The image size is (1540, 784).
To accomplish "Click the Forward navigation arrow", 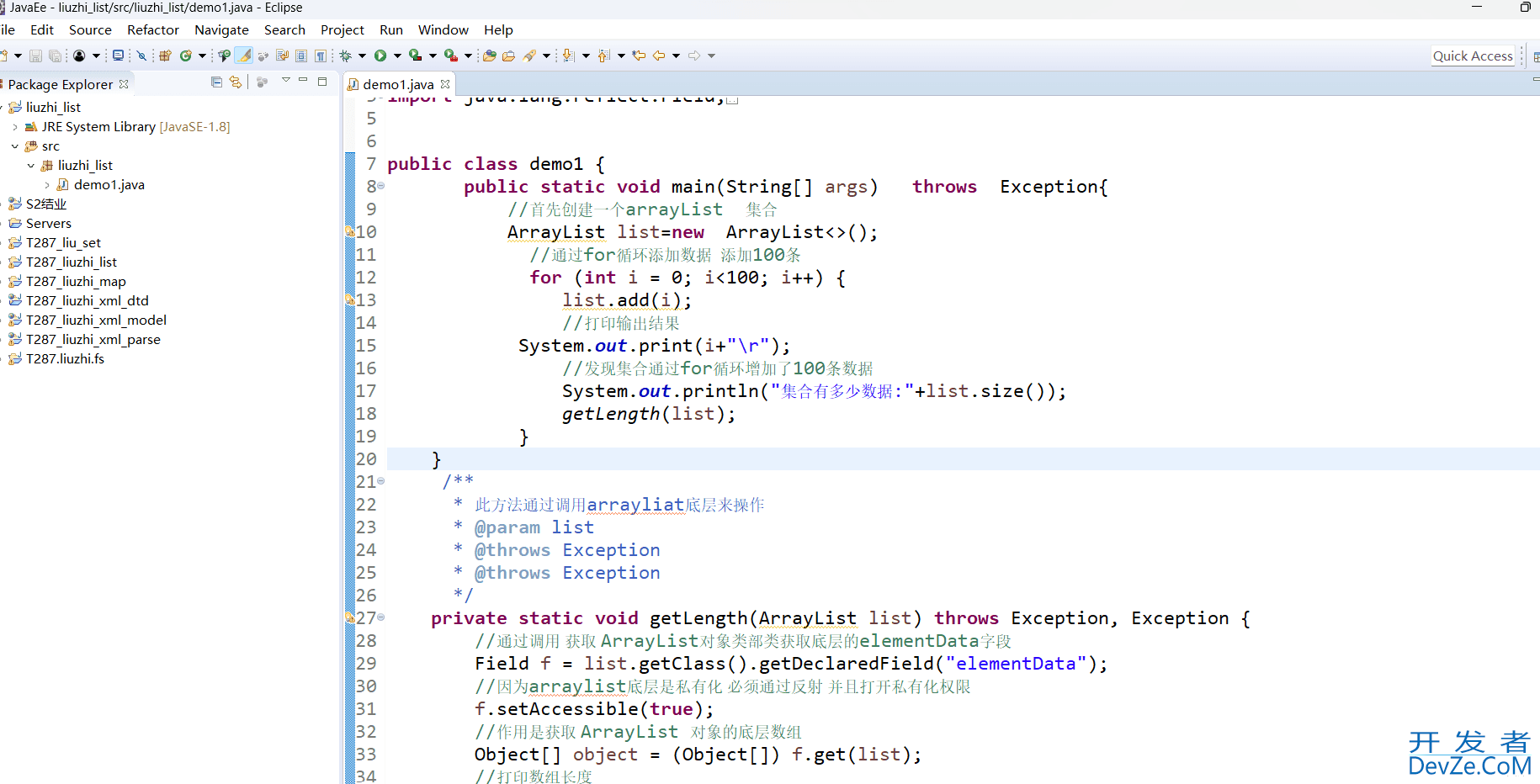I will pyautogui.click(x=694, y=56).
